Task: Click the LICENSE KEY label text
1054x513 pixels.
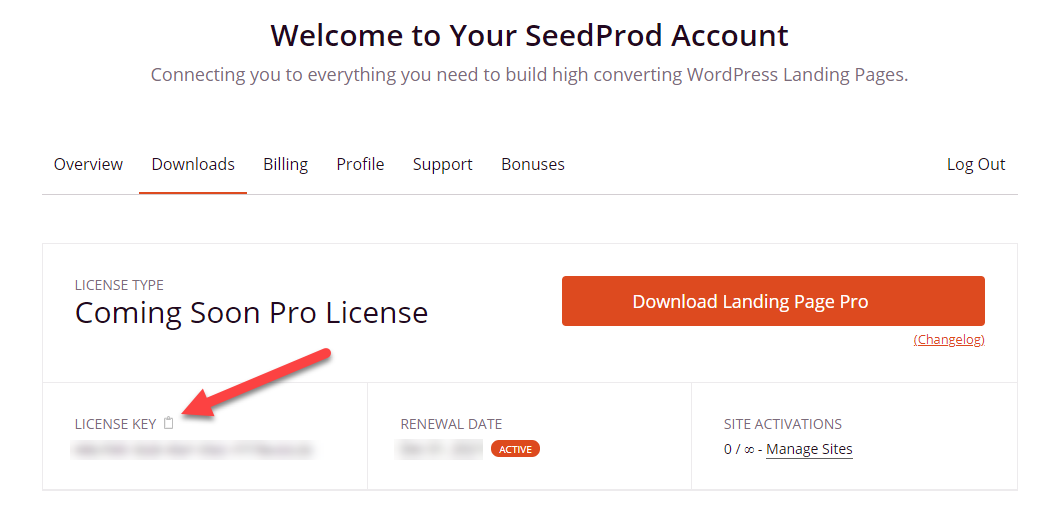Action: pos(115,424)
